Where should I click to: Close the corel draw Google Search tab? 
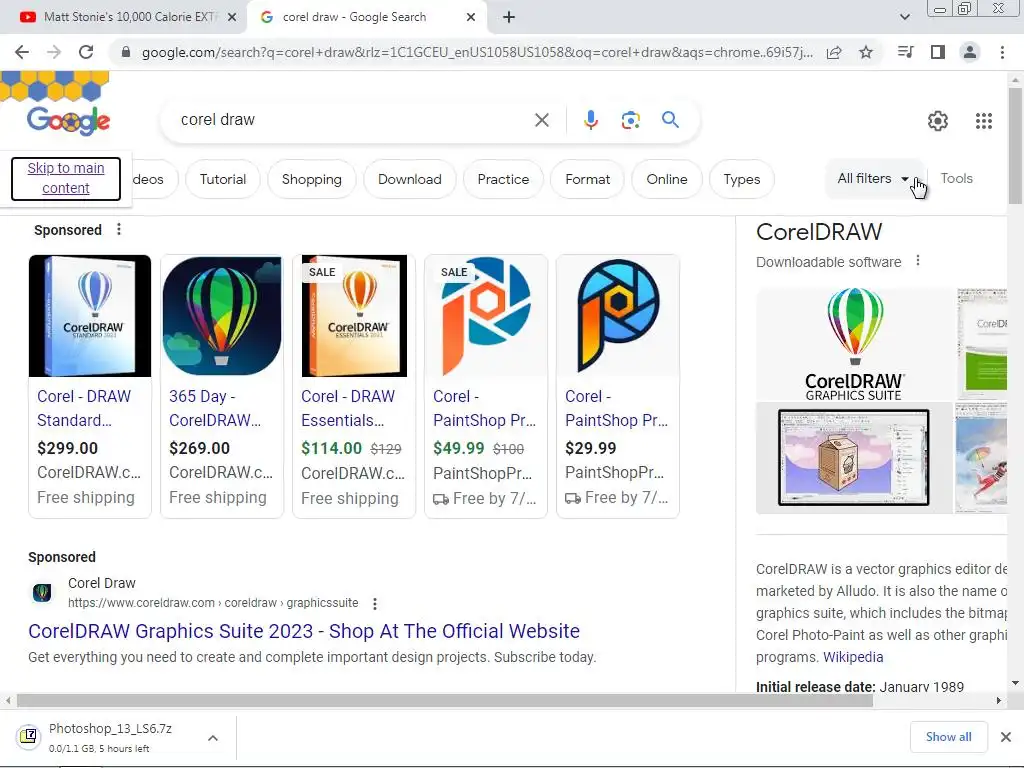[x=471, y=17]
